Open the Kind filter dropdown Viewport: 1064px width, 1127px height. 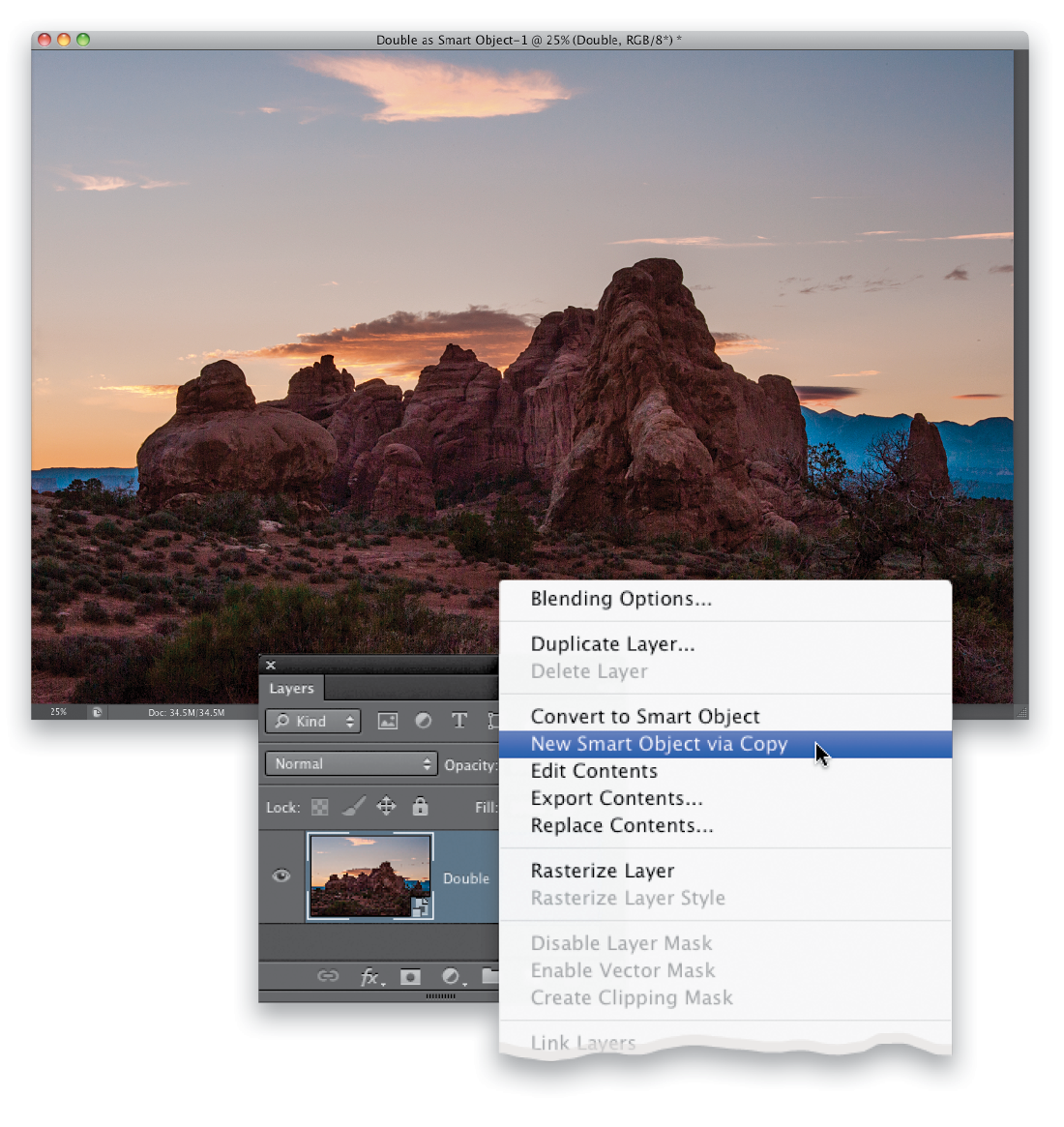point(313,721)
